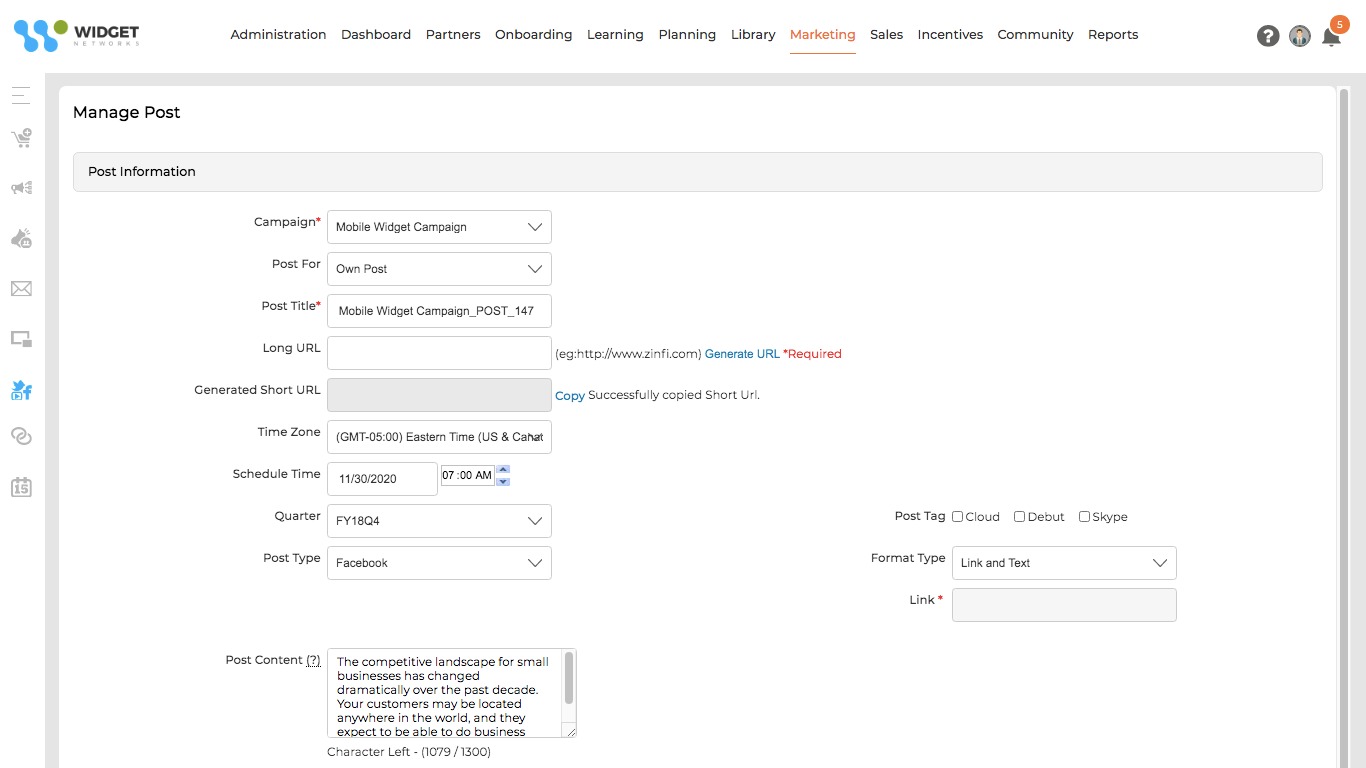Open the Reports menu

coord(1113,35)
